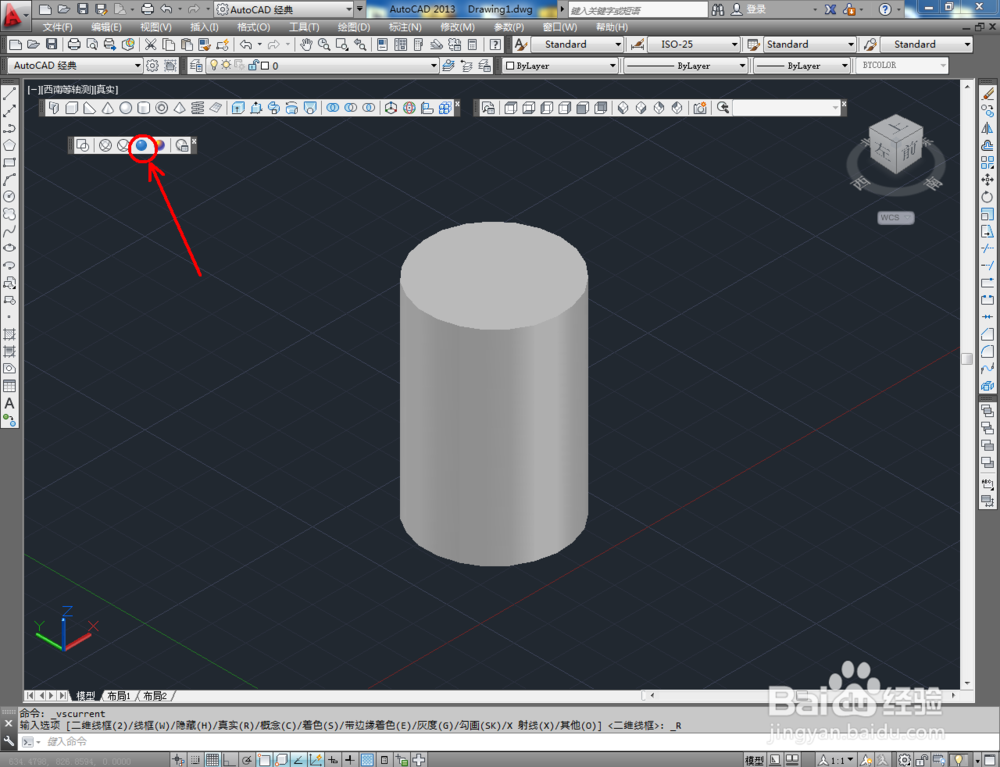1000x767 pixels.
Task: Select the Polygon draw tool
Action: 9,145
